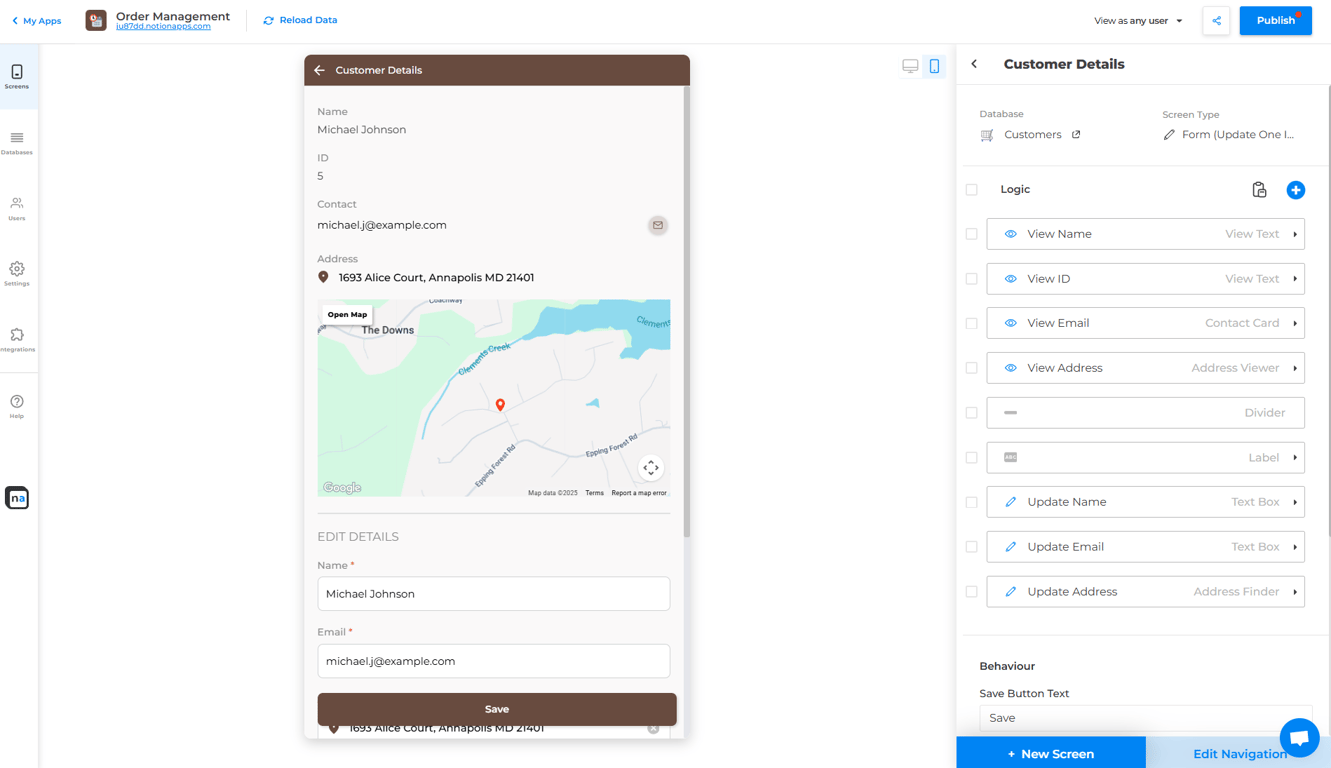1331x768 pixels.
Task: Open the Users sidebar section
Action: point(17,208)
